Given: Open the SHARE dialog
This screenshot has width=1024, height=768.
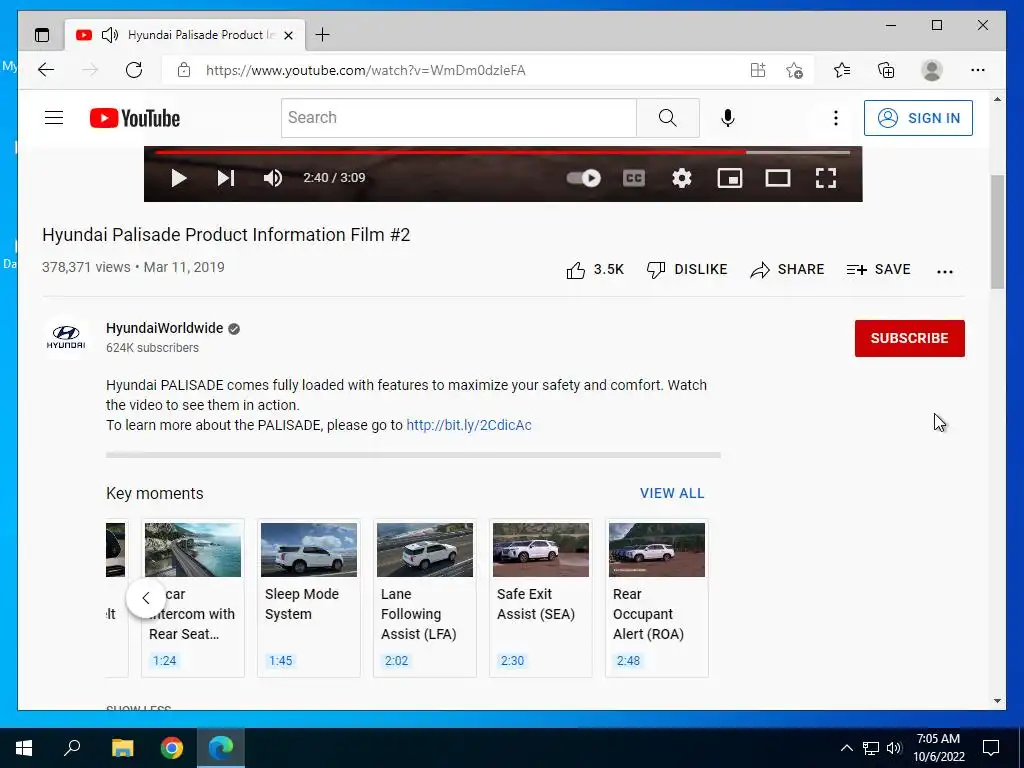Looking at the screenshot, I should tap(787, 270).
